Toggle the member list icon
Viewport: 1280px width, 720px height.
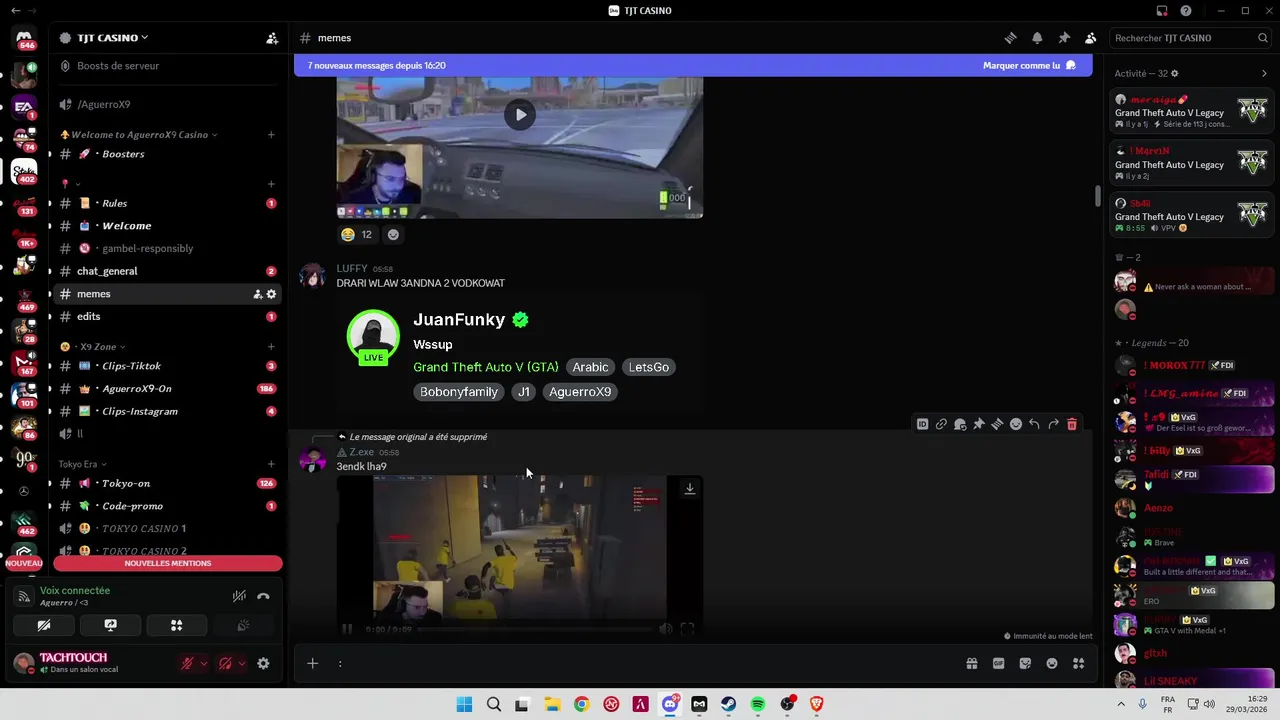1090,38
